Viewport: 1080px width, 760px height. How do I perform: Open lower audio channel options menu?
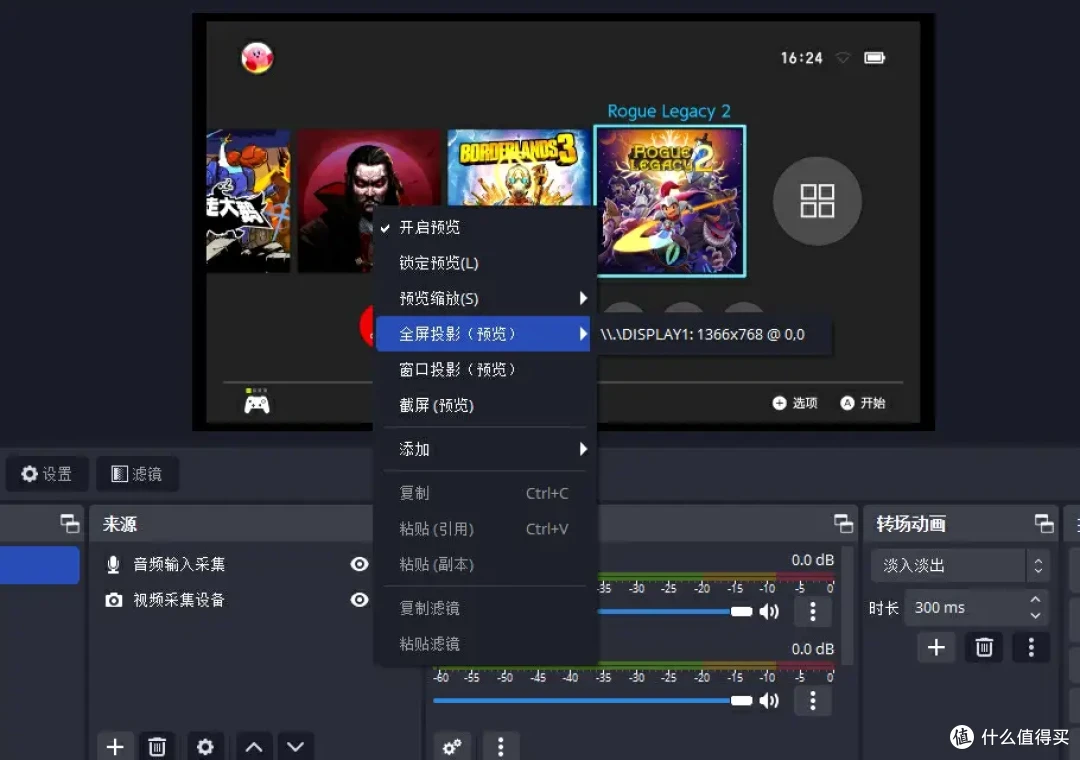[813, 701]
